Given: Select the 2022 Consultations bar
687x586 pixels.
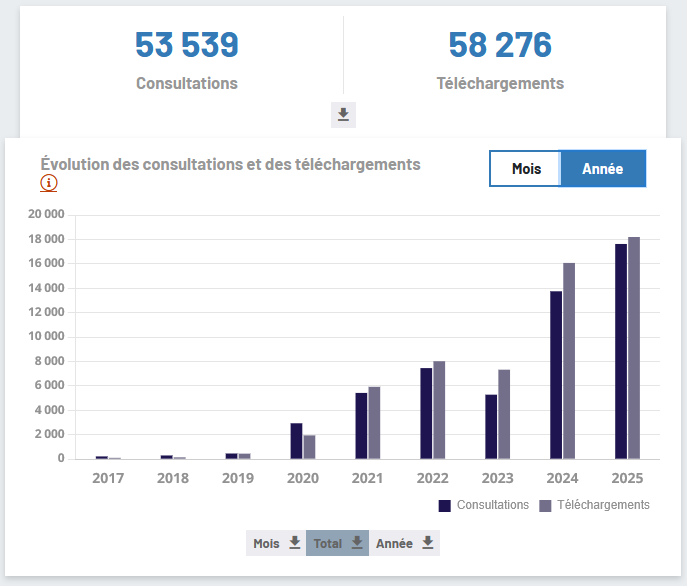Looking at the screenshot, I should 426,413.
